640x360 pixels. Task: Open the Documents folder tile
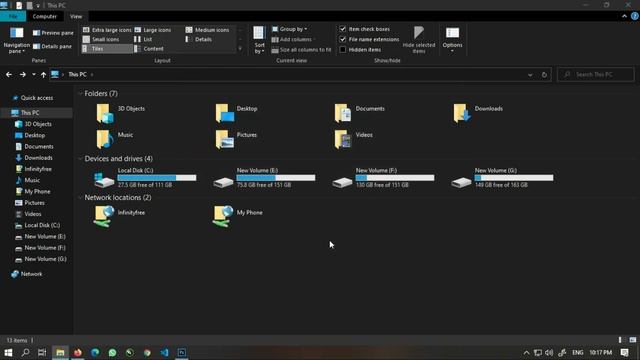click(359, 113)
